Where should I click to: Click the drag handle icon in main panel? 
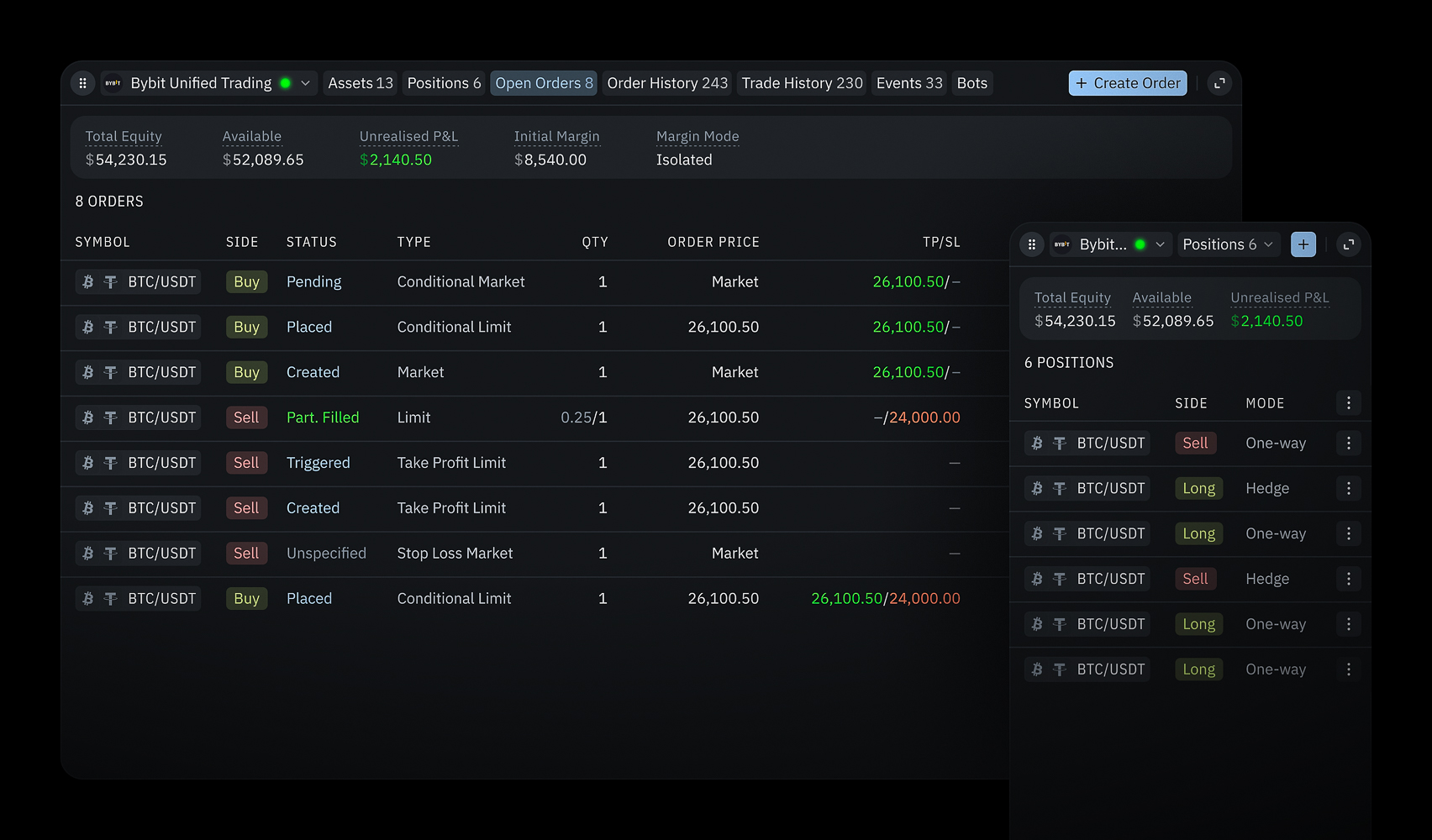(x=82, y=83)
